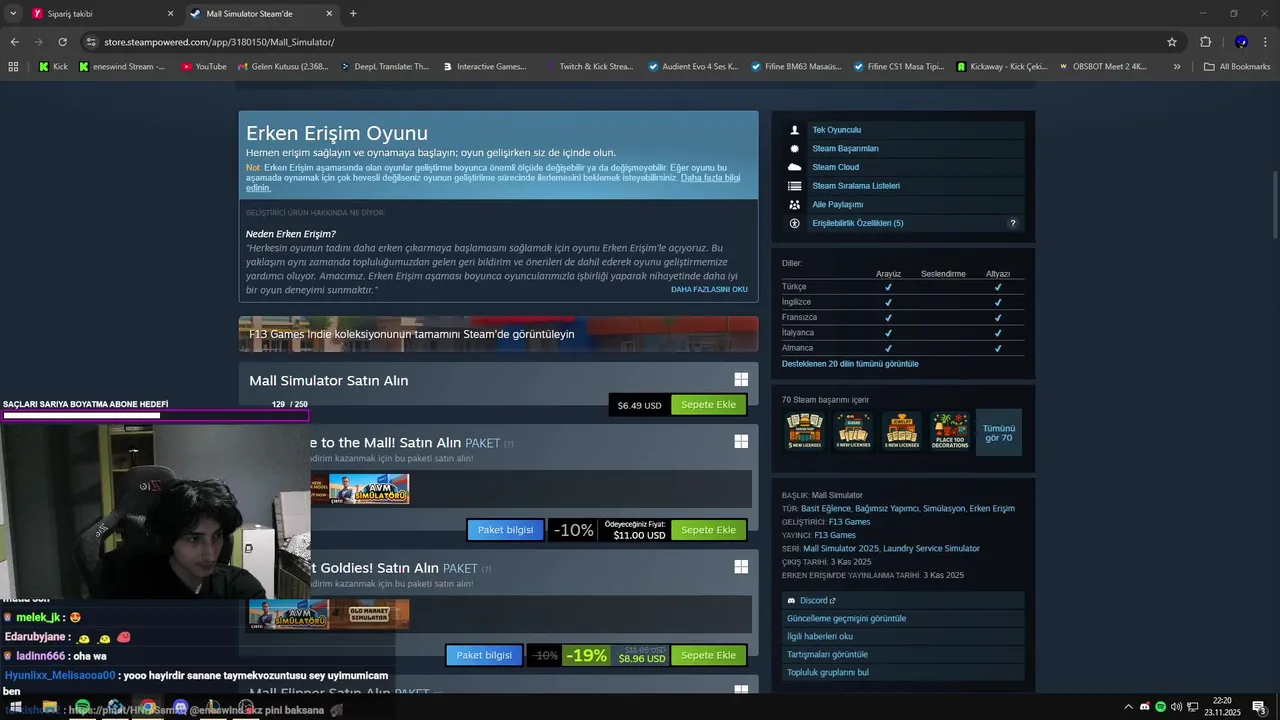View site information icon in address bar
Image resolution: width=1280 pixels, height=720 pixels.
pyautogui.click(x=91, y=42)
